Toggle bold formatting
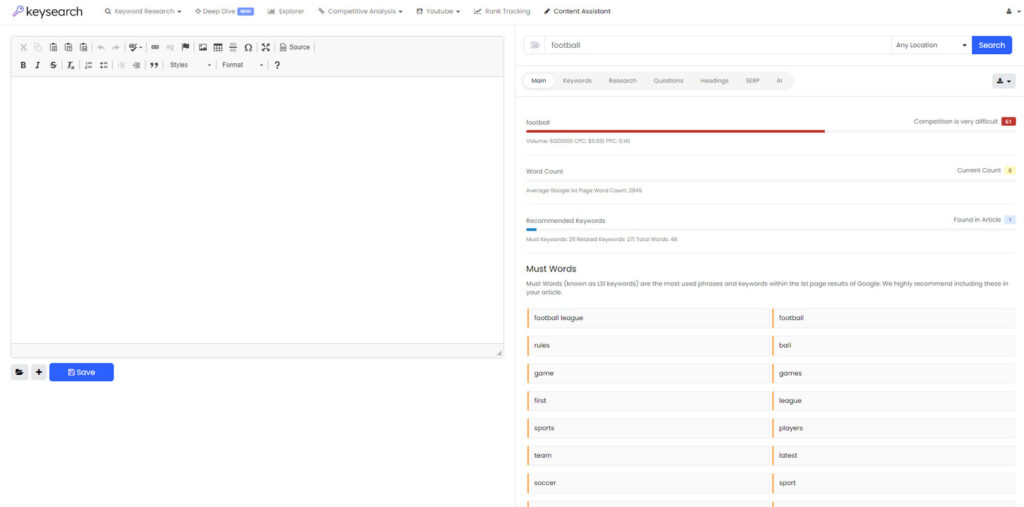The image size is (1024, 507). (x=24, y=65)
